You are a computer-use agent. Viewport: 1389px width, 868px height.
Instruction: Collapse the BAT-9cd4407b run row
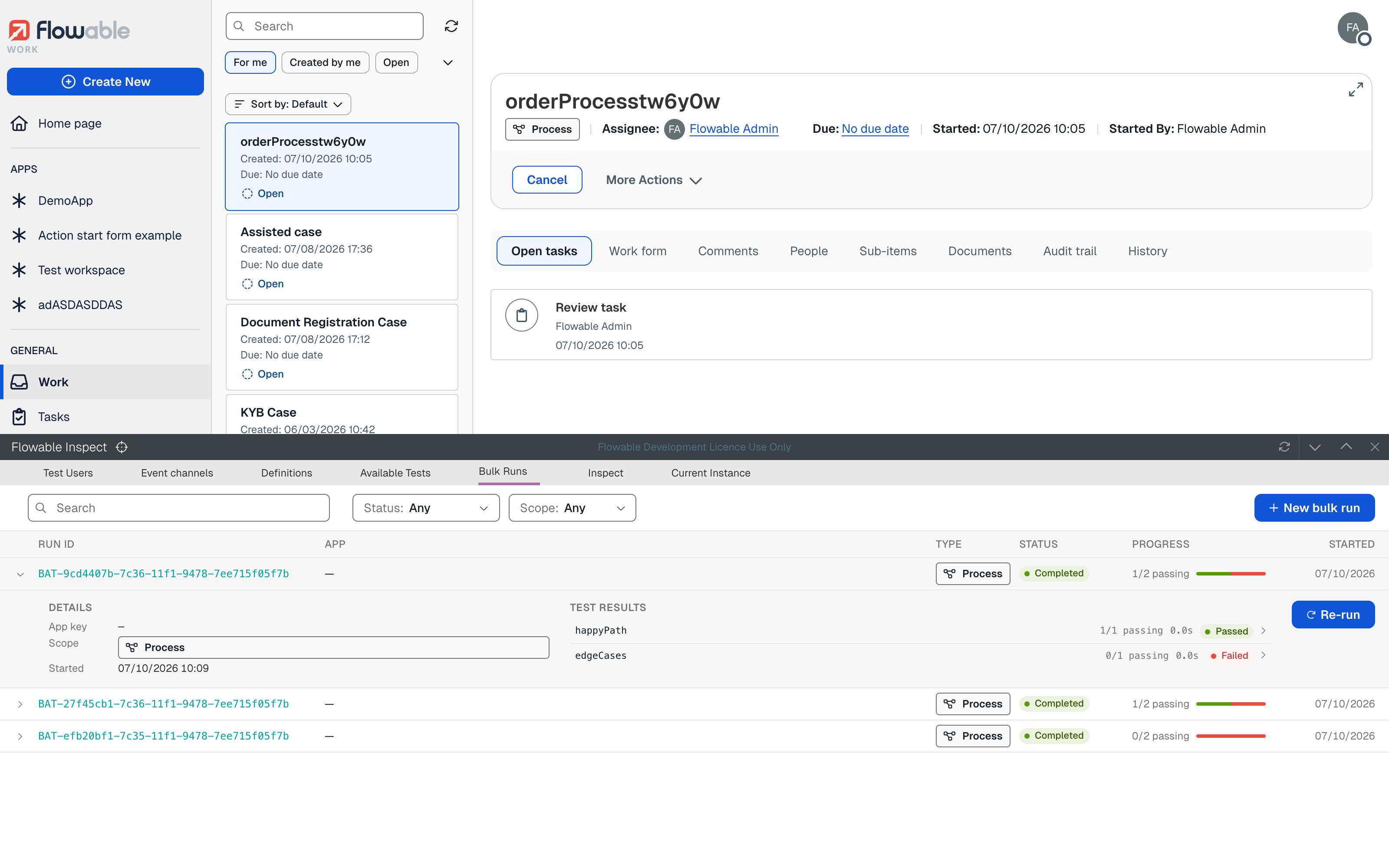coord(20,574)
